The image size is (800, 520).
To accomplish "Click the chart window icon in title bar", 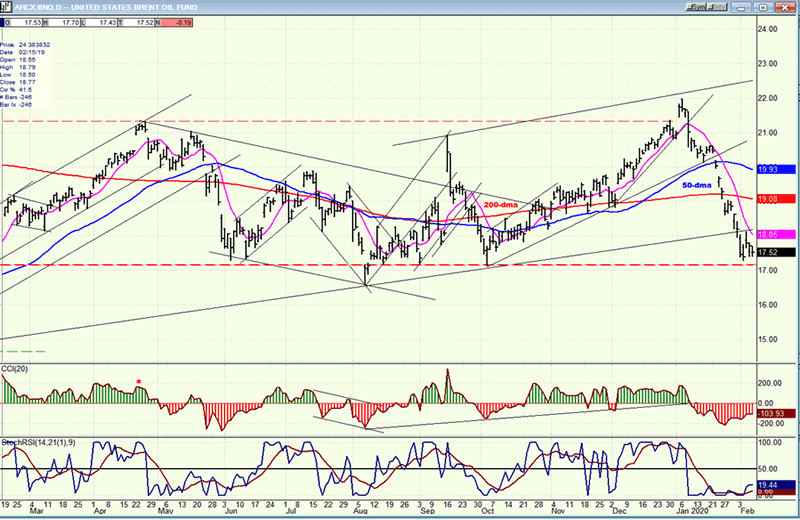I will (x=7, y=5).
